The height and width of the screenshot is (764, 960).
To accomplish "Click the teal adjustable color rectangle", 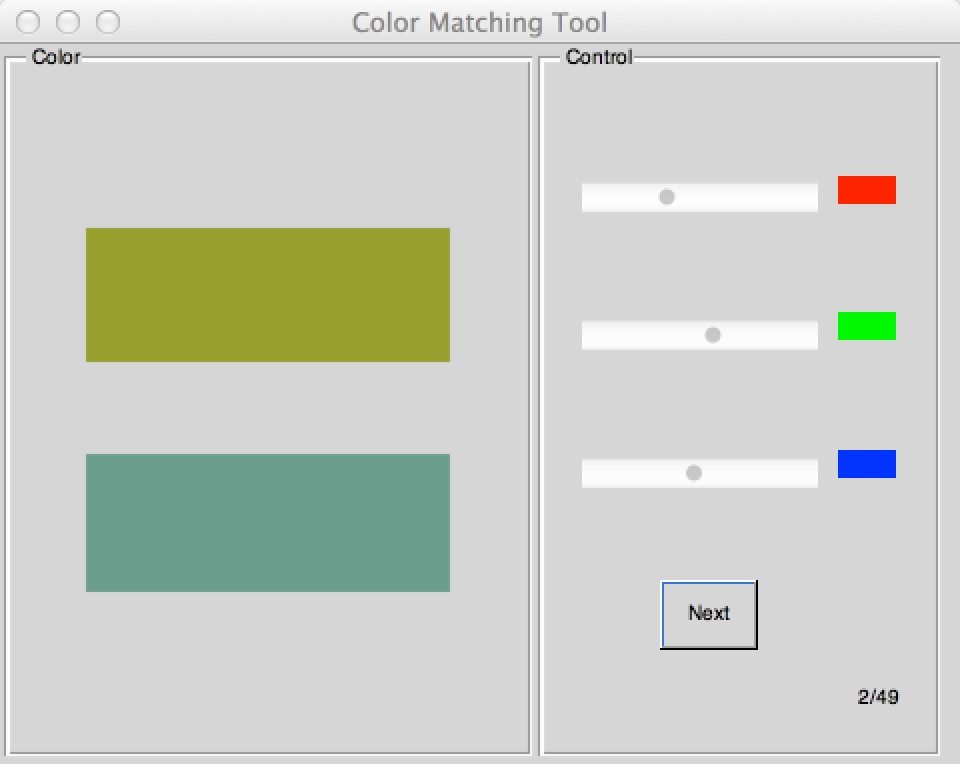I will [268, 523].
